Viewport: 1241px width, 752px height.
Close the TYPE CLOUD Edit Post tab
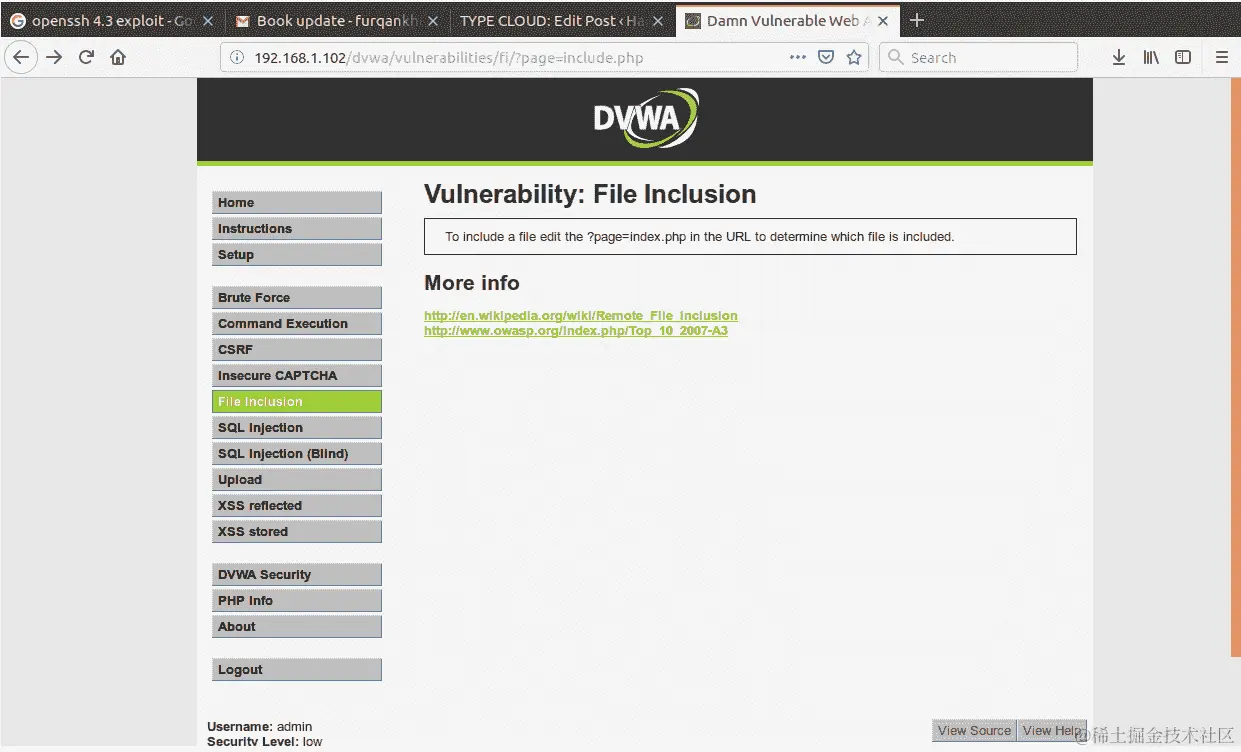point(658,20)
